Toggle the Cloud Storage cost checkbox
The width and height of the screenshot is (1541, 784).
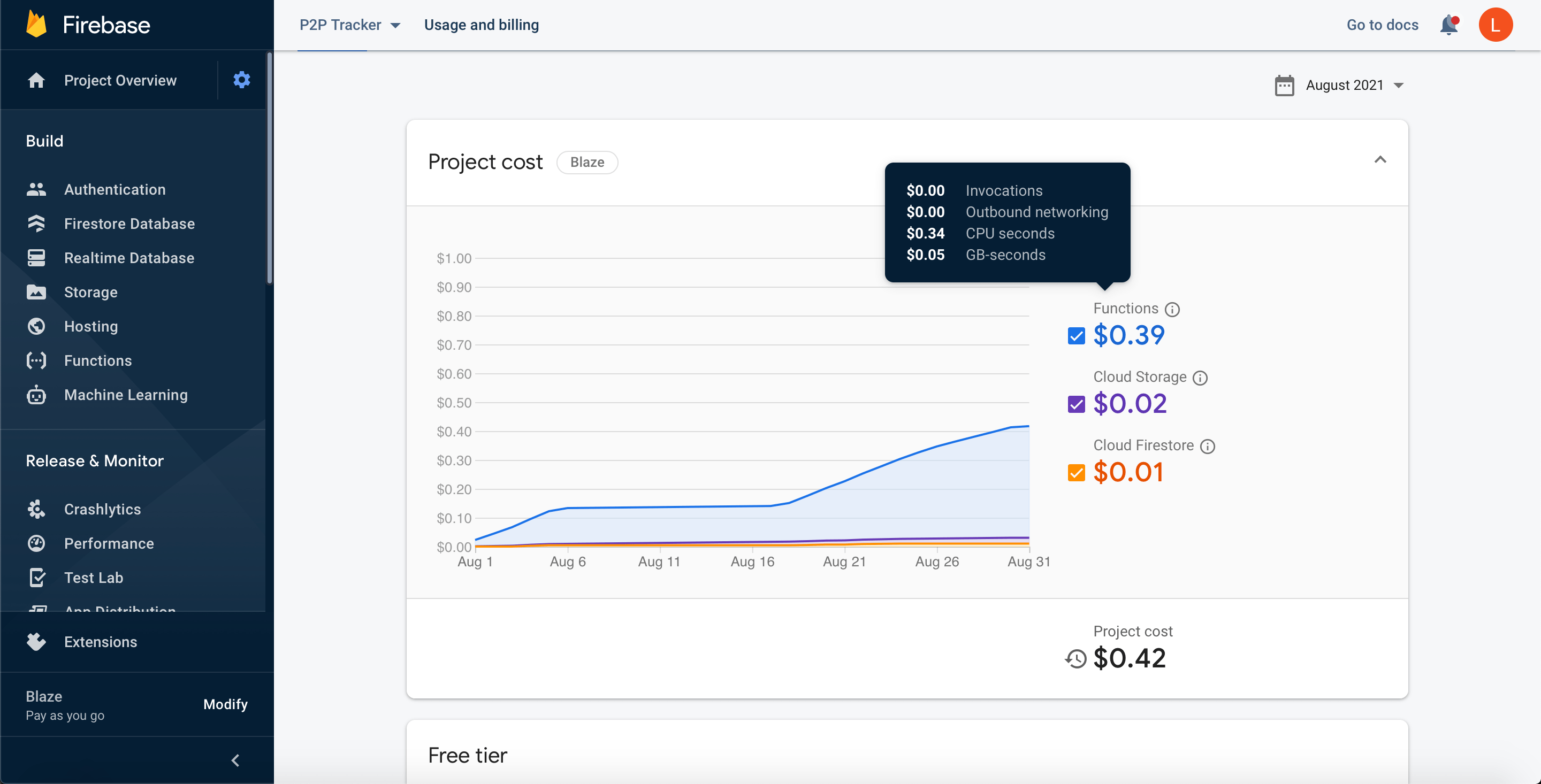[1075, 405]
